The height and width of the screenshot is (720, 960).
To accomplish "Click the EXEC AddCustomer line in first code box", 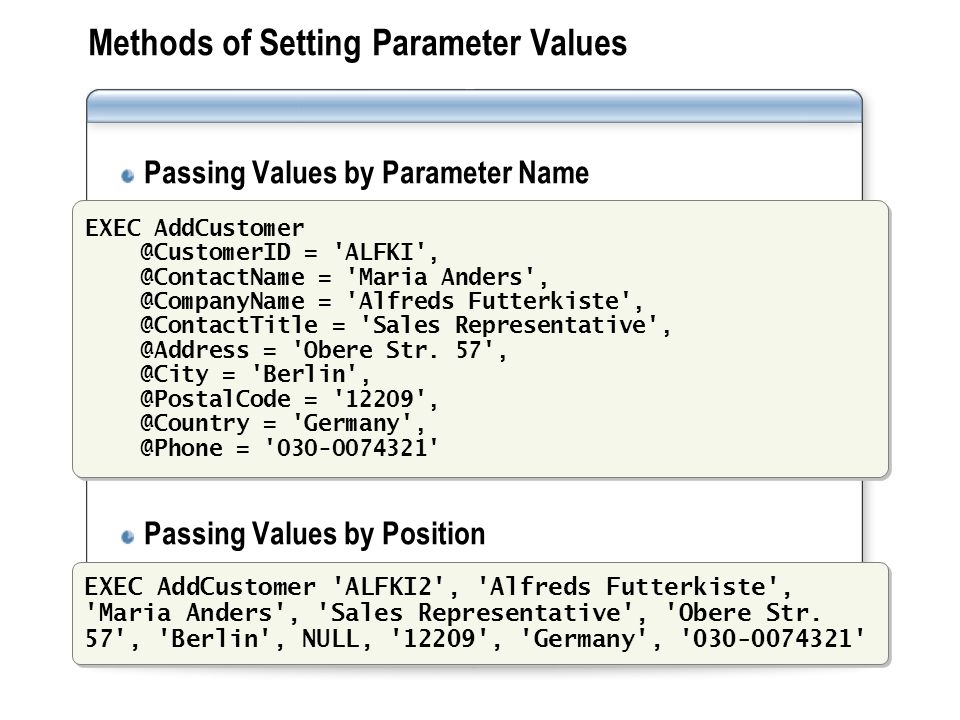I will point(195,228).
